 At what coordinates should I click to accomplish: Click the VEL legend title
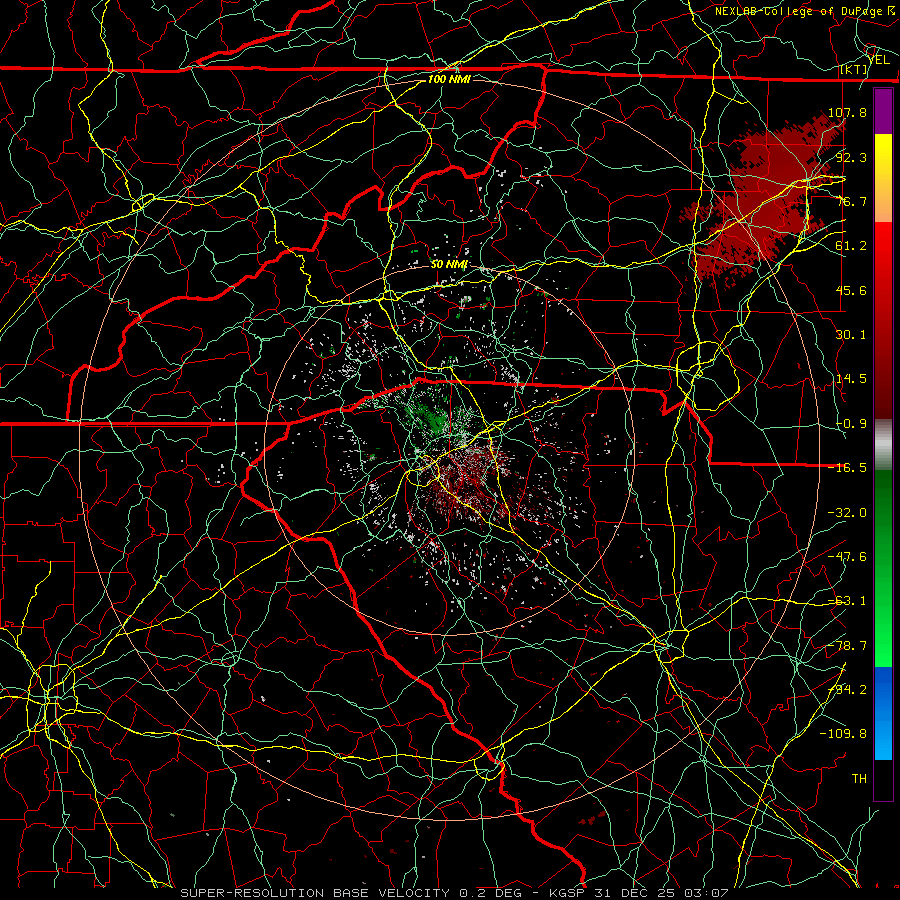(879, 60)
